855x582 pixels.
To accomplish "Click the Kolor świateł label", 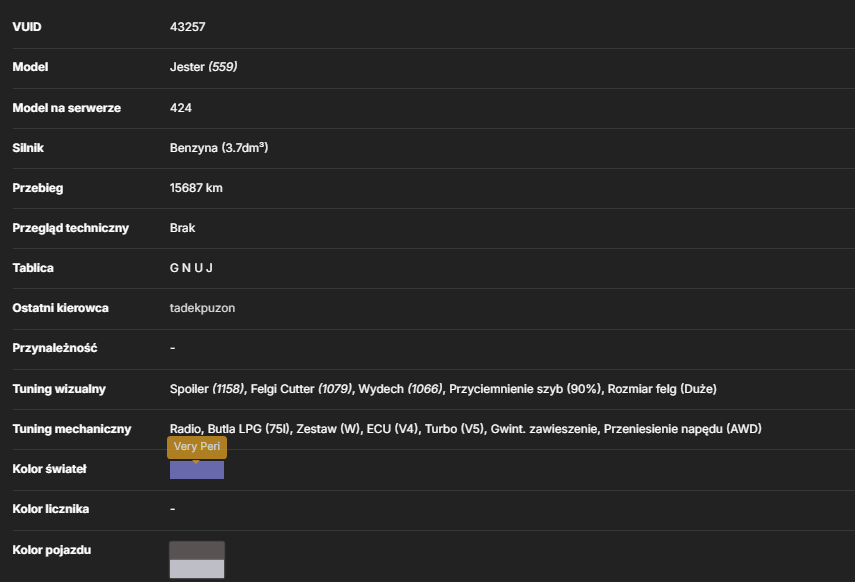I will (50, 469).
